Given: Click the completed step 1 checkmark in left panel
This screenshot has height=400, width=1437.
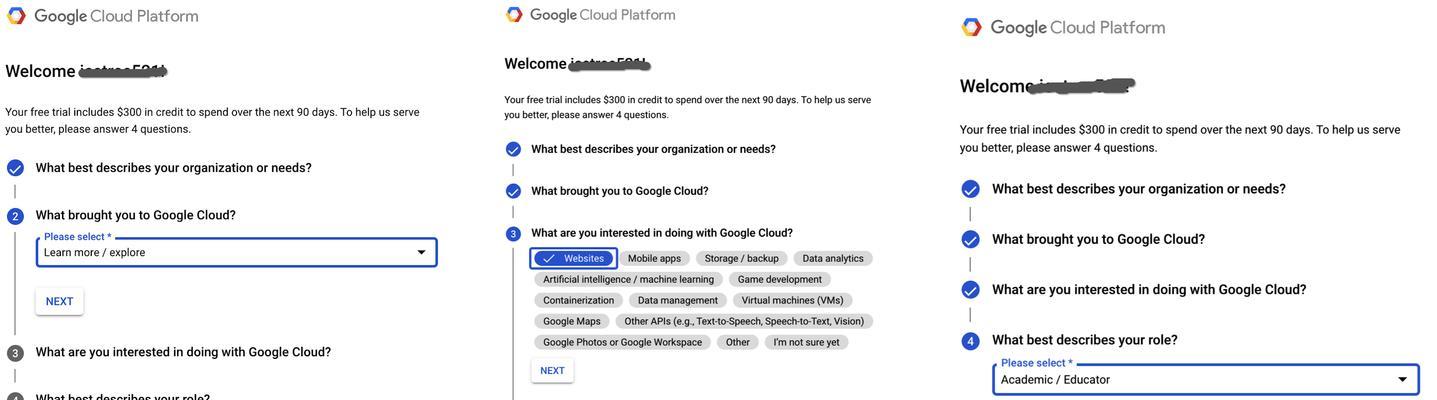Looking at the screenshot, I should coord(15,168).
